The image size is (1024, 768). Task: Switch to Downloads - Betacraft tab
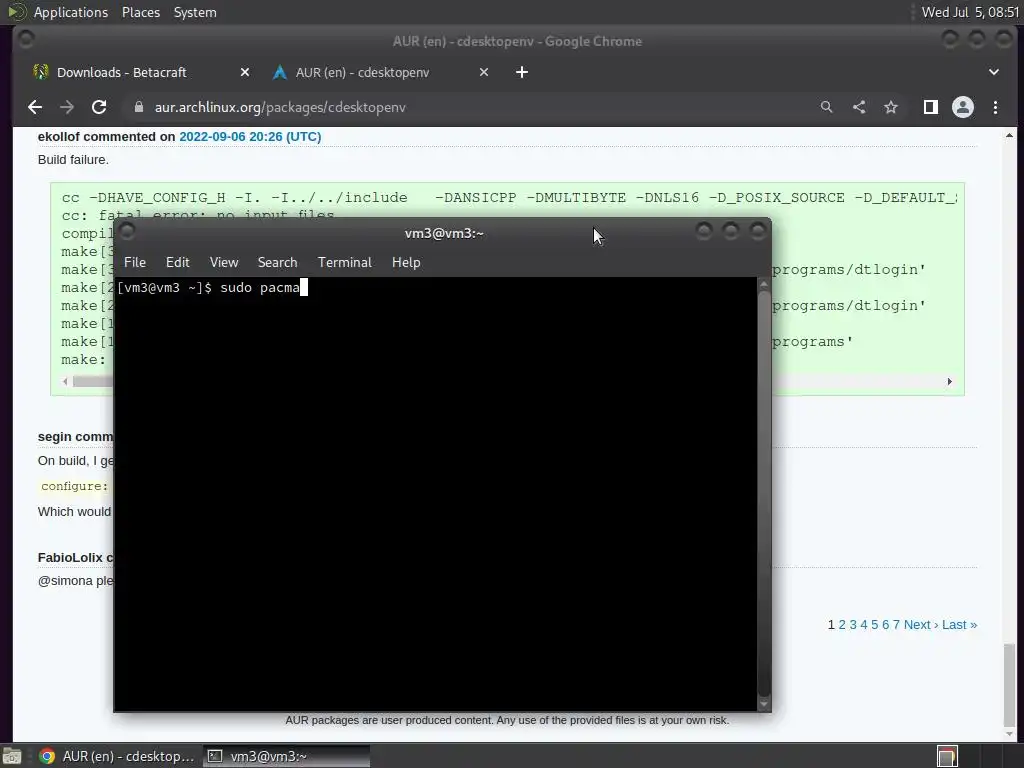(x=140, y=72)
